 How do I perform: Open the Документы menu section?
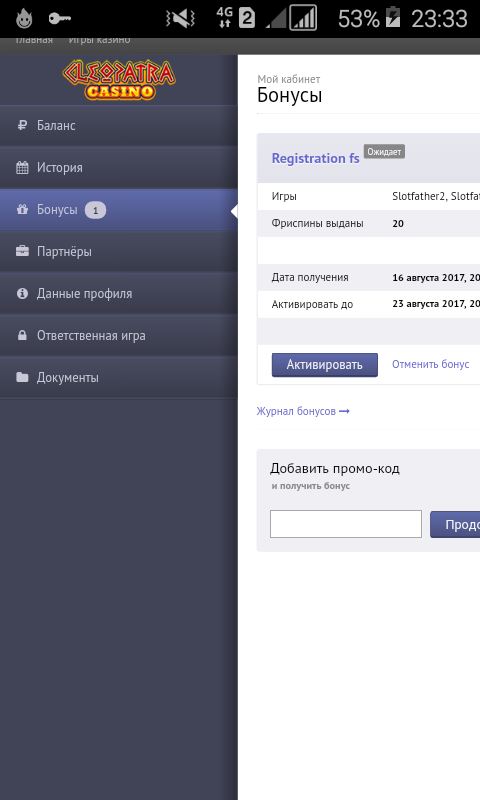click(119, 378)
